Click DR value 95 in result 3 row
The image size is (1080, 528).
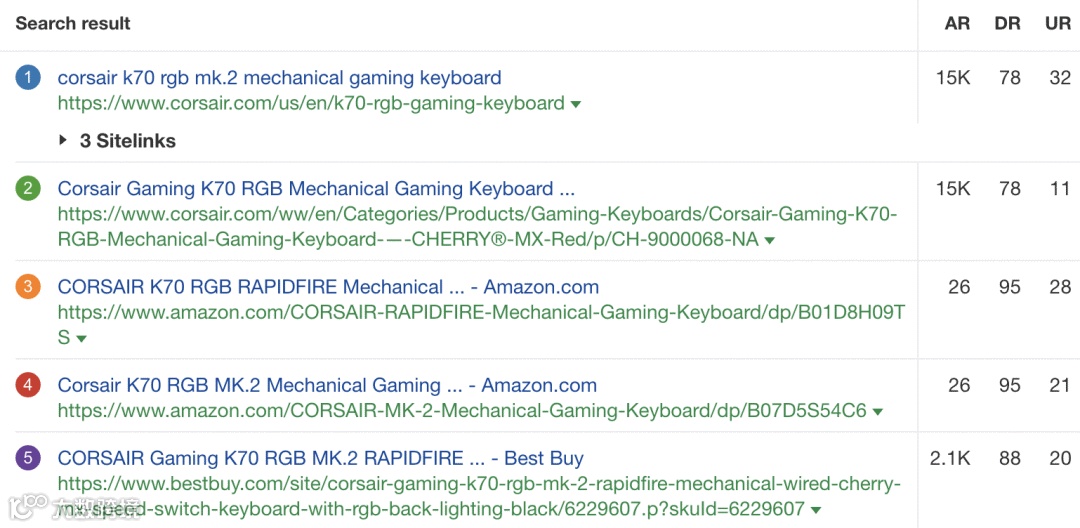point(1010,287)
